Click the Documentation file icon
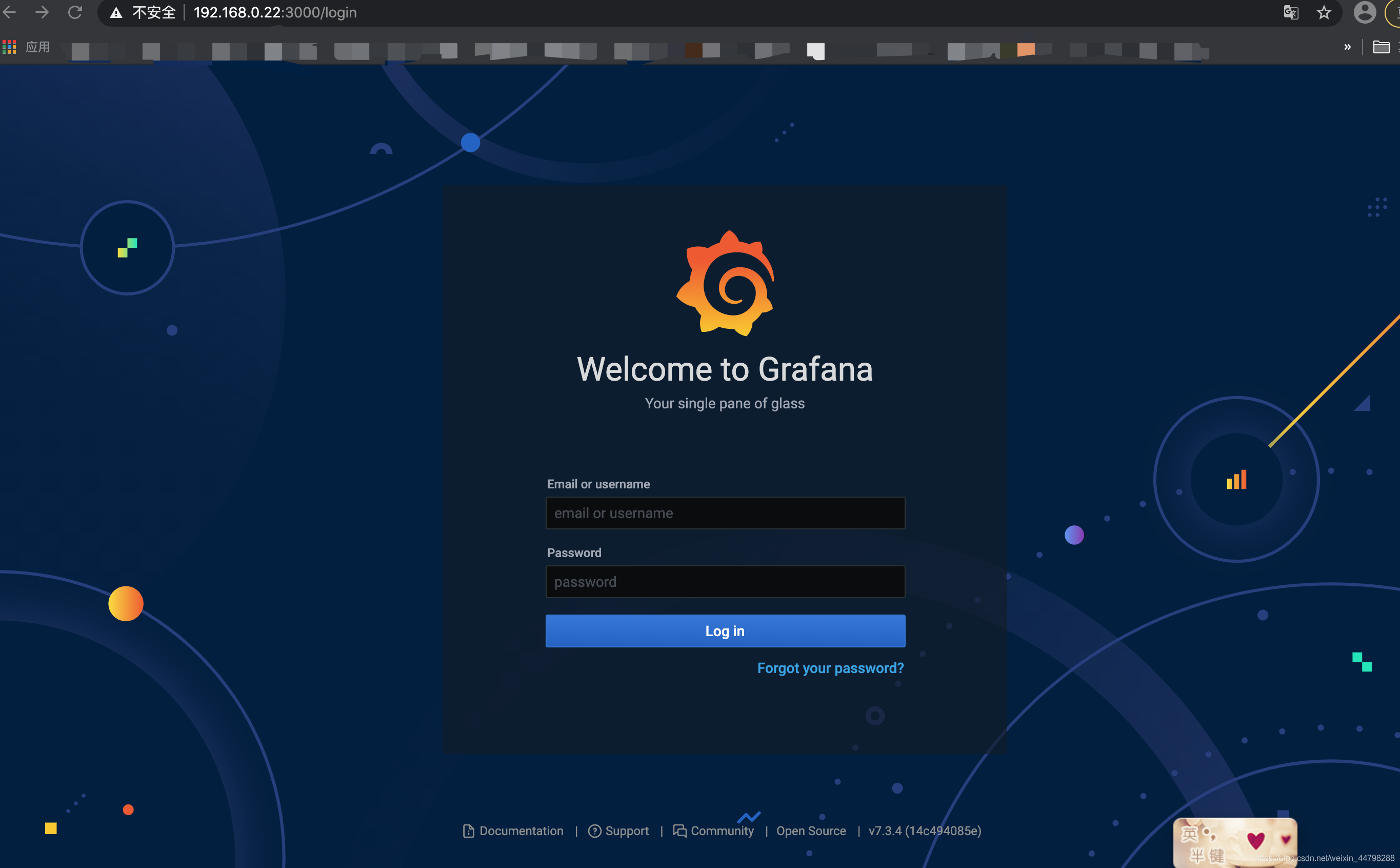Image resolution: width=1400 pixels, height=868 pixels. 468,831
